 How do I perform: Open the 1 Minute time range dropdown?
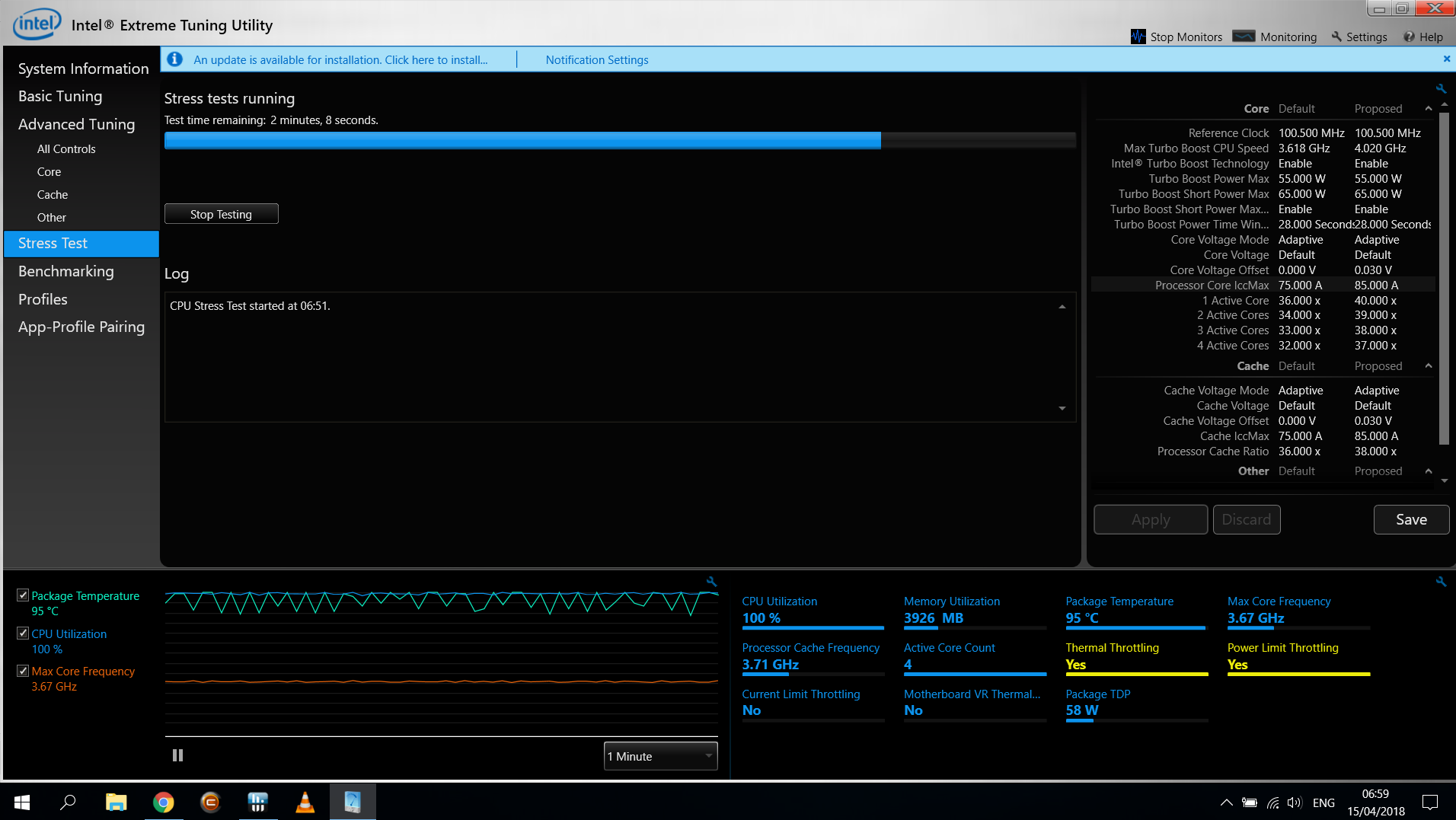[660, 756]
